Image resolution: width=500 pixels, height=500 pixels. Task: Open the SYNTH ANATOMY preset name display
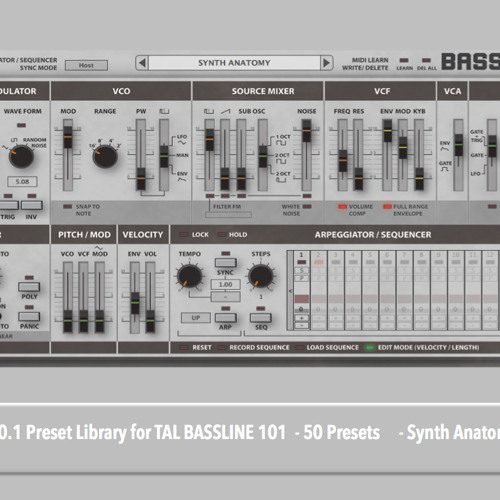click(x=234, y=63)
